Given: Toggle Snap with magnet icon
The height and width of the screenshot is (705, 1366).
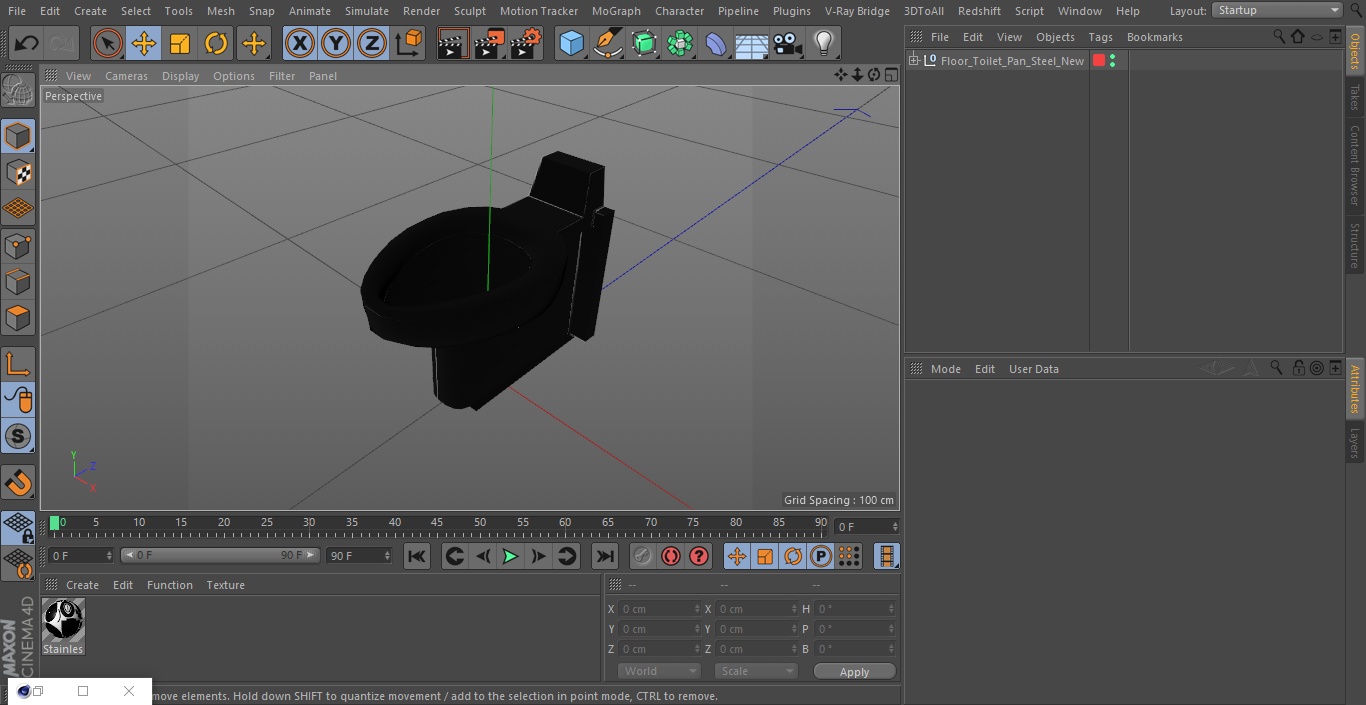Looking at the screenshot, I should coord(18,483).
